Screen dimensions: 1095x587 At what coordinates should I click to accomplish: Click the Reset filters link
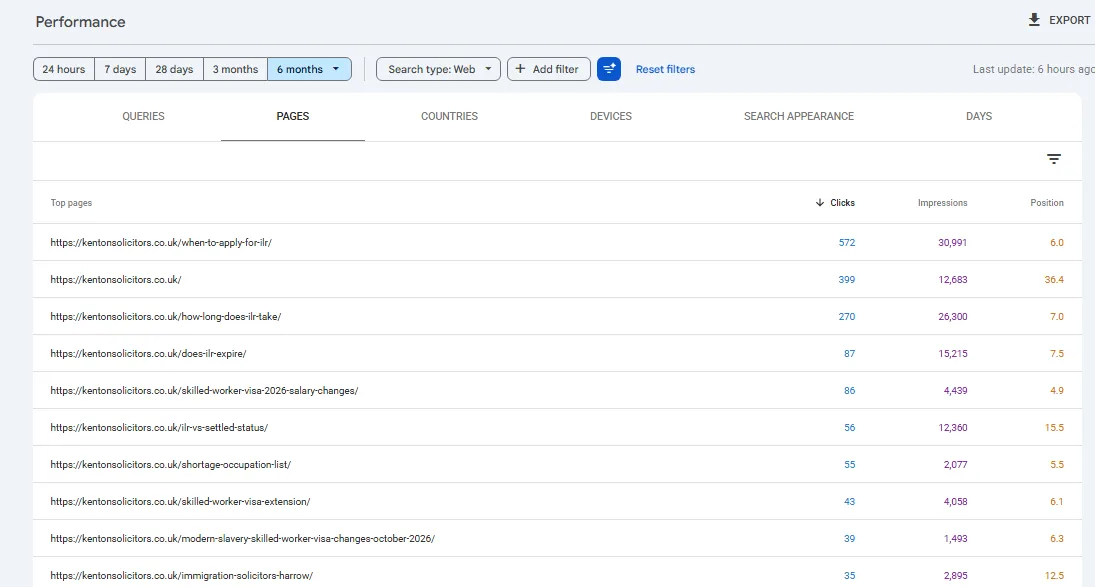tap(666, 69)
